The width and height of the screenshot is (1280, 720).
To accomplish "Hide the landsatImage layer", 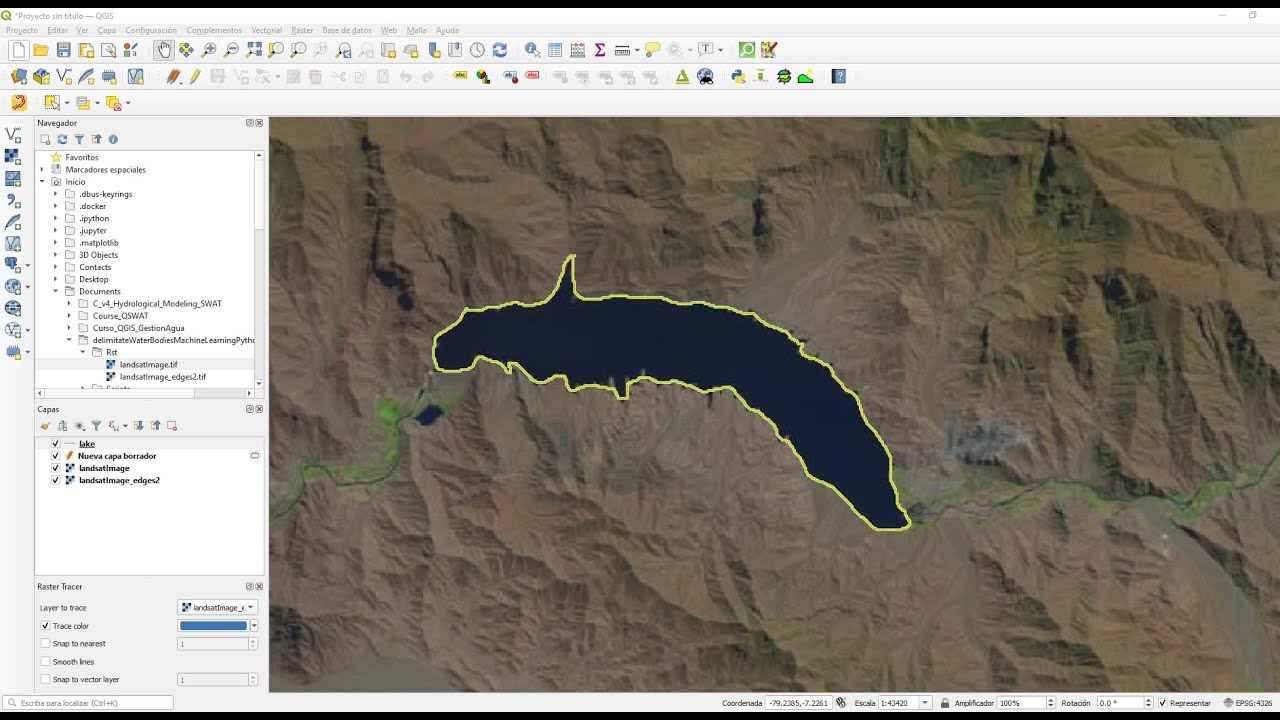I will click(55, 468).
